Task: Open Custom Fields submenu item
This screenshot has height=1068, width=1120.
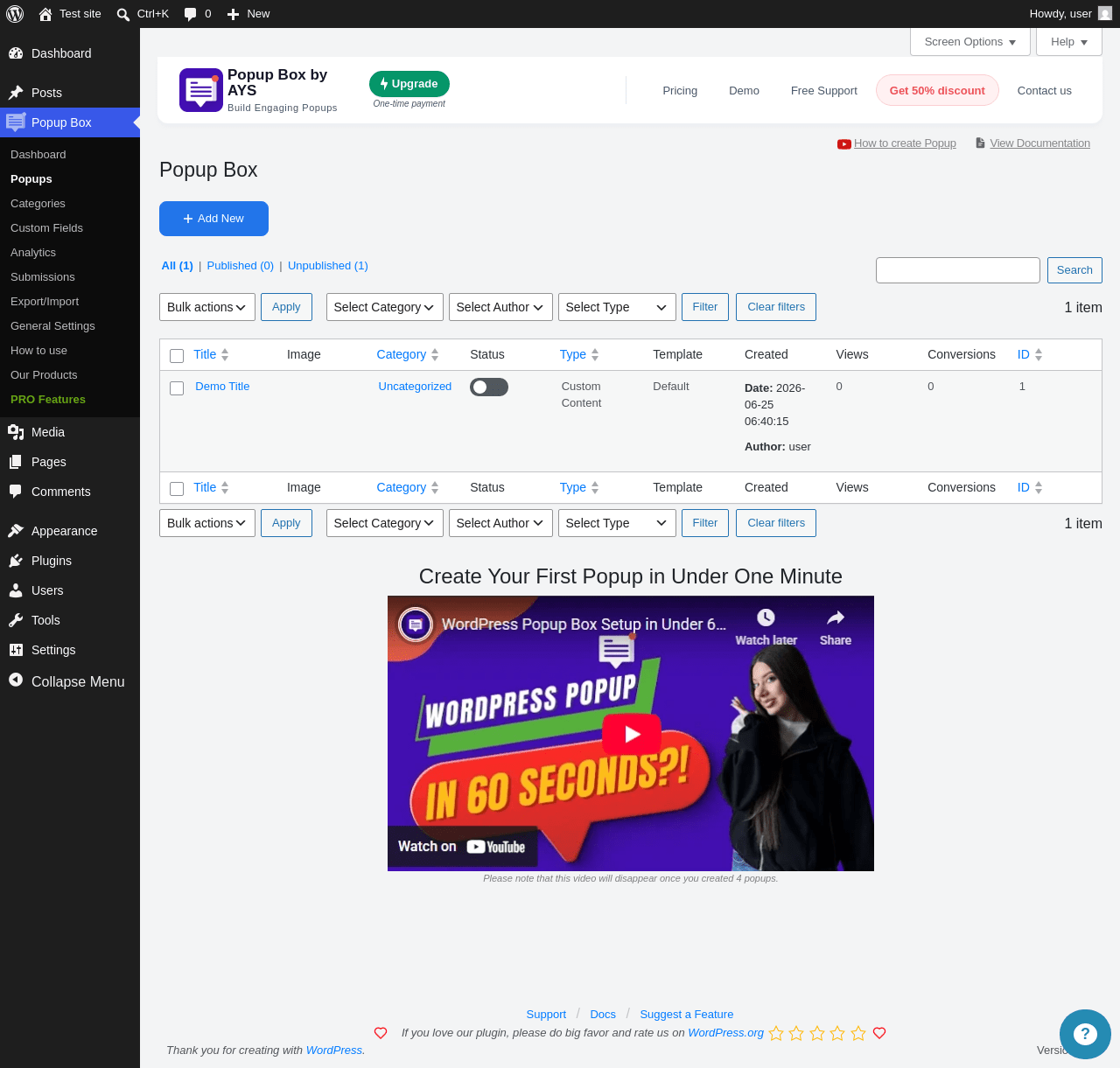Action: tap(46, 228)
